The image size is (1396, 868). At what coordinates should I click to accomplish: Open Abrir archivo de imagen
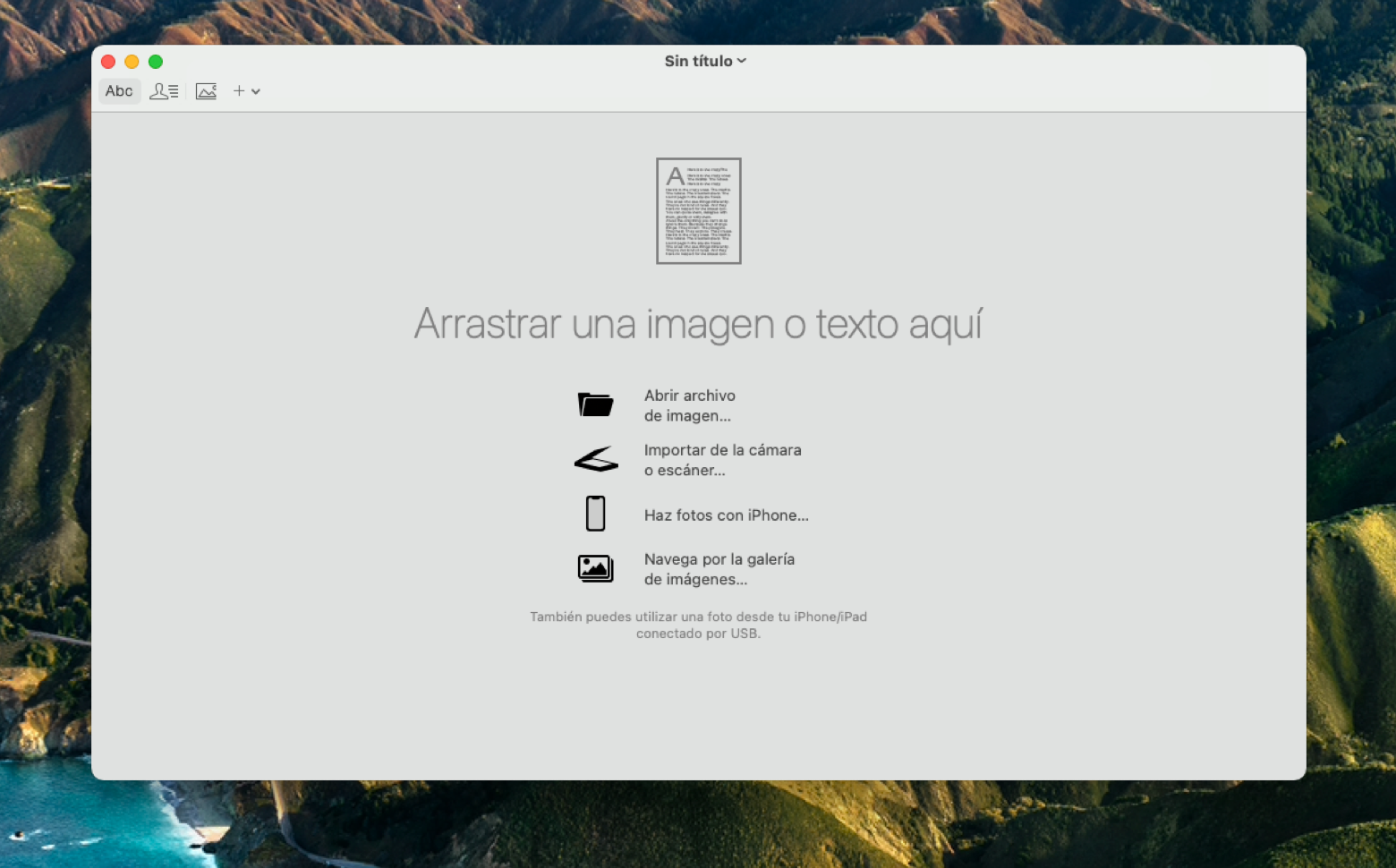[x=689, y=404]
